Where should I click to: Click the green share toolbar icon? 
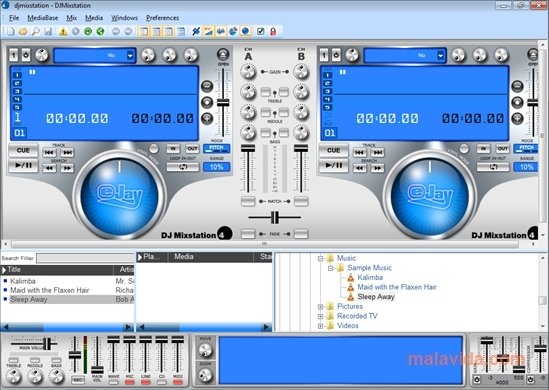[x=100, y=32]
